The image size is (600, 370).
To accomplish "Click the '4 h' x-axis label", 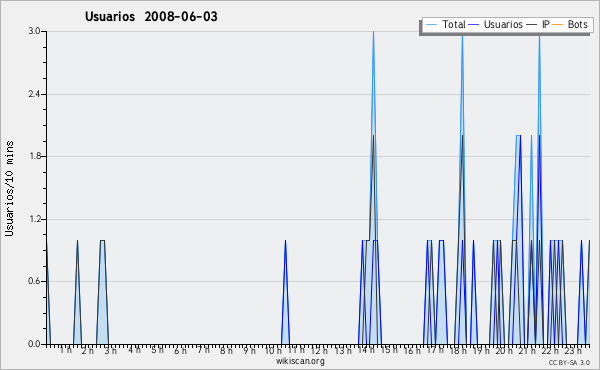I will click(134, 350).
